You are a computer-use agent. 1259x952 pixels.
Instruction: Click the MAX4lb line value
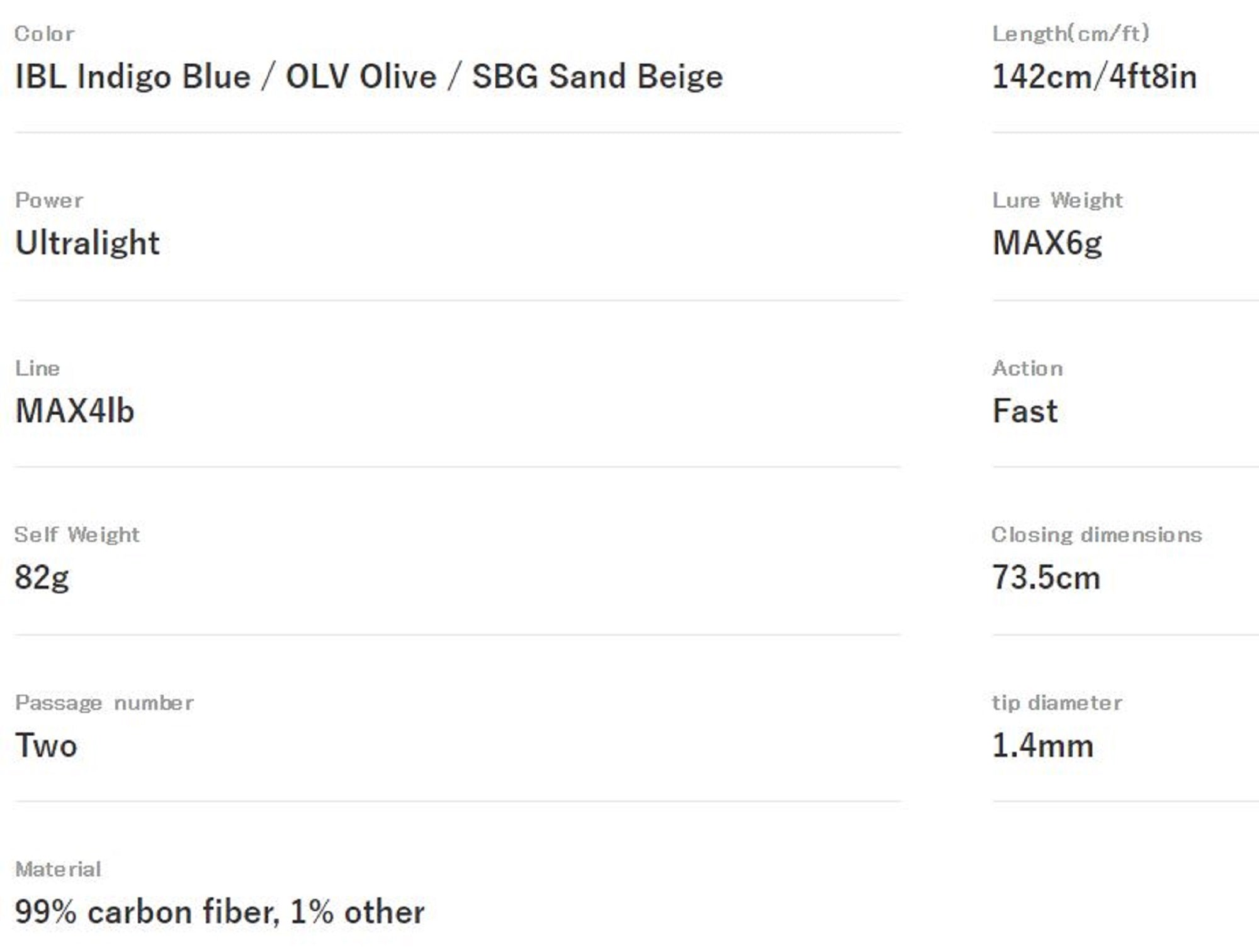pos(74,411)
